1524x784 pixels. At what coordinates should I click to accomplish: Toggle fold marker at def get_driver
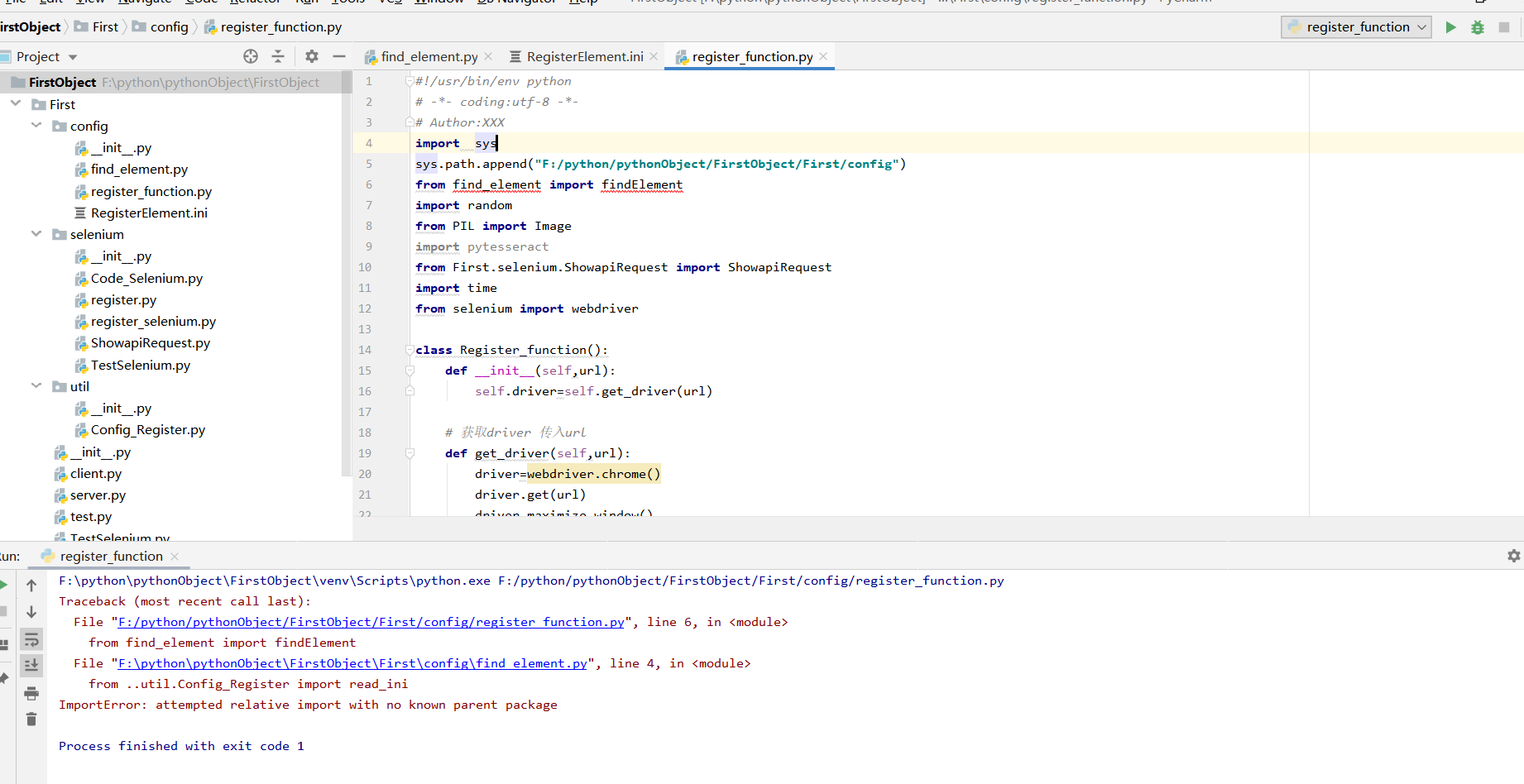(x=410, y=453)
